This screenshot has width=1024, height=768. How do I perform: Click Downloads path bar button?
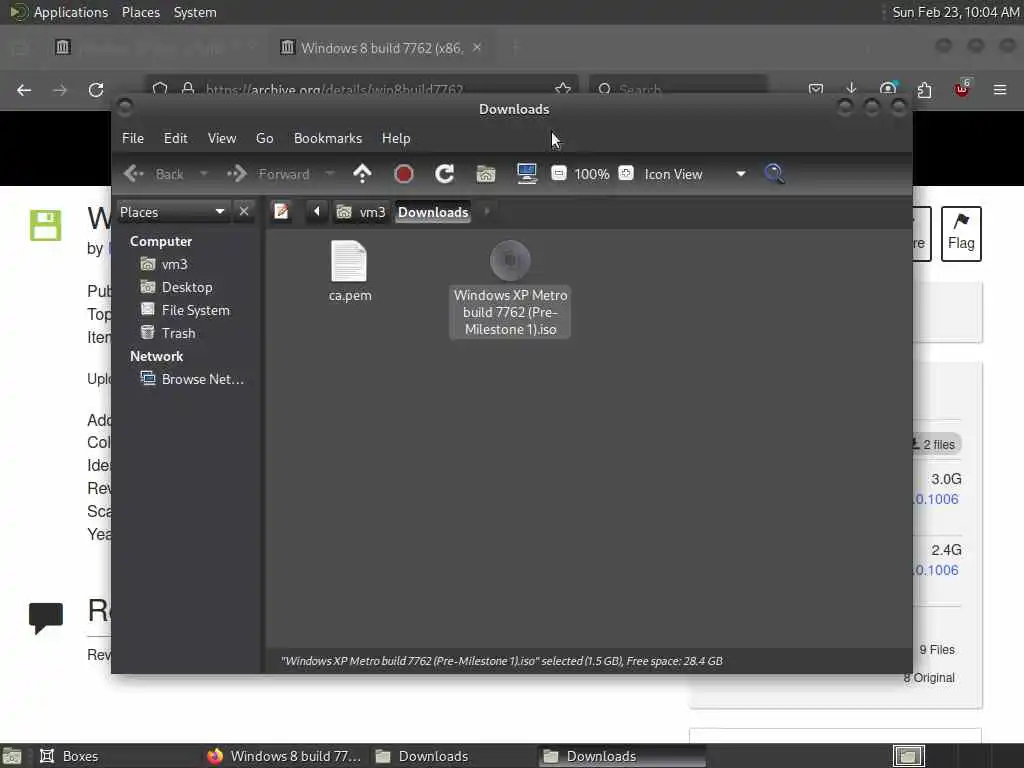pyautogui.click(x=433, y=212)
